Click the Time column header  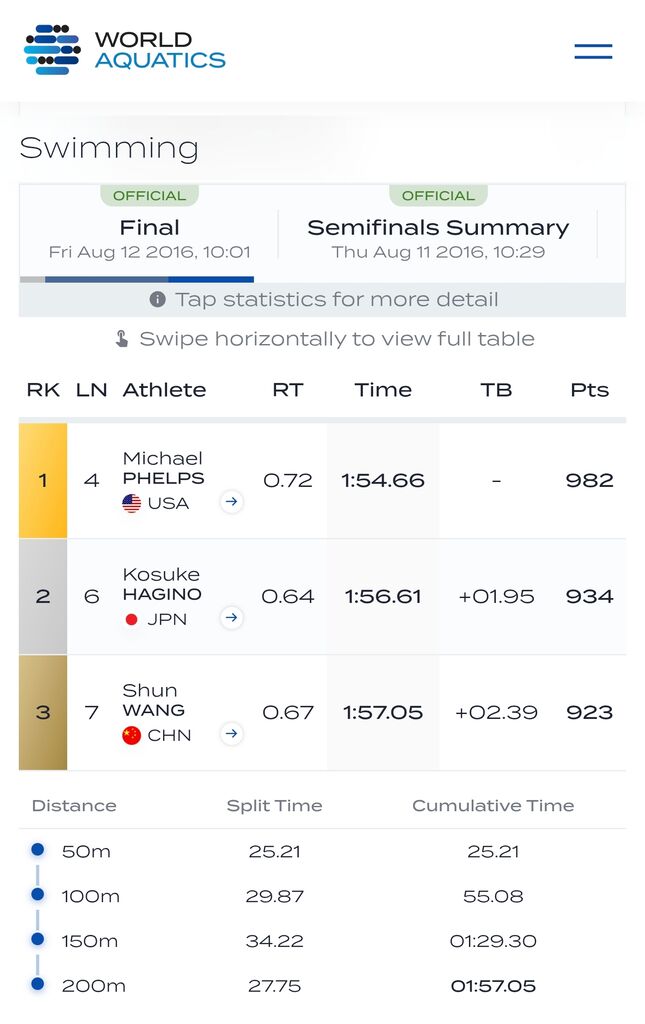click(383, 390)
